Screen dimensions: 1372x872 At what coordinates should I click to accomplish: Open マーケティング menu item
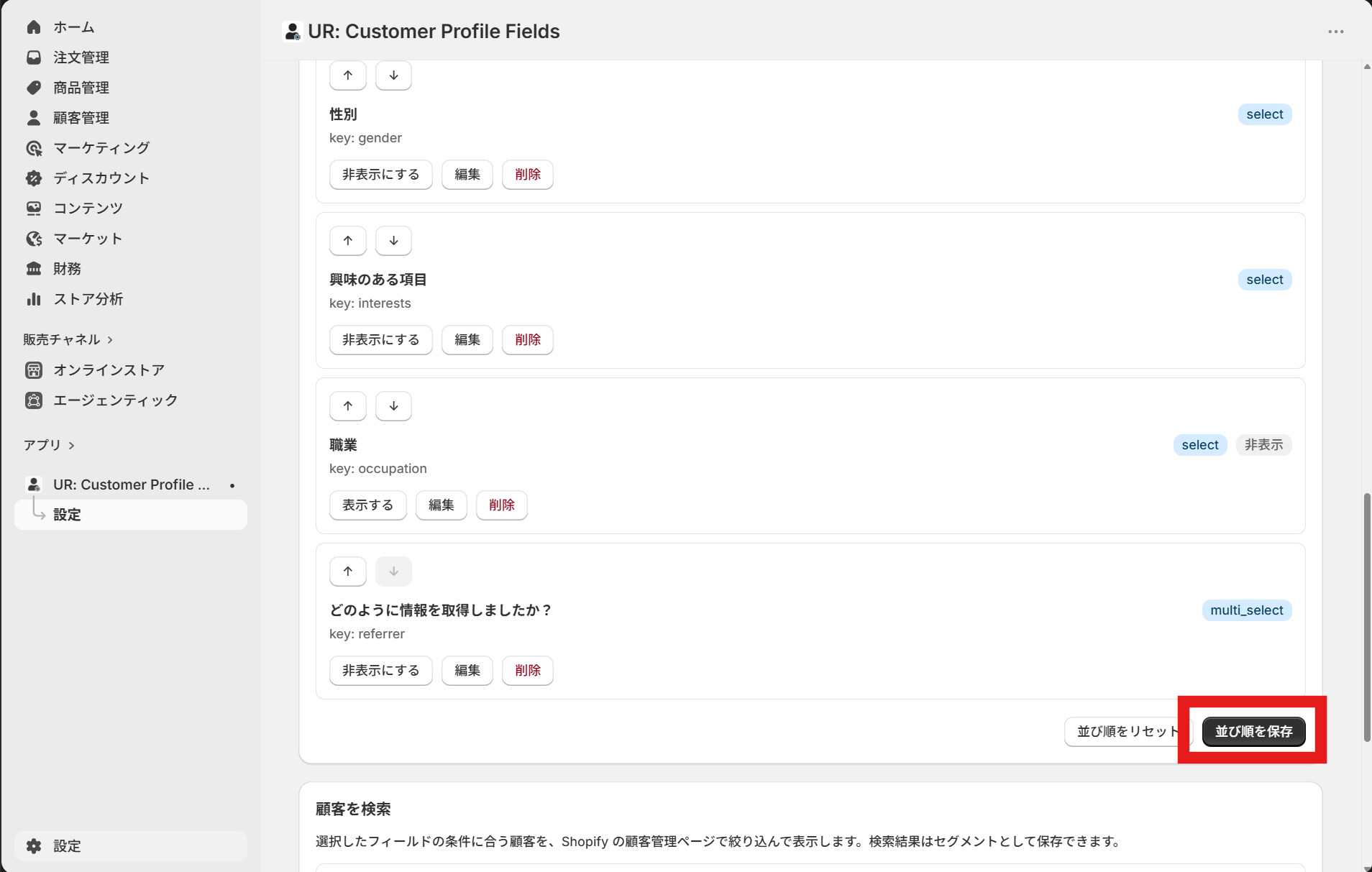pyautogui.click(x=131, y=148)
